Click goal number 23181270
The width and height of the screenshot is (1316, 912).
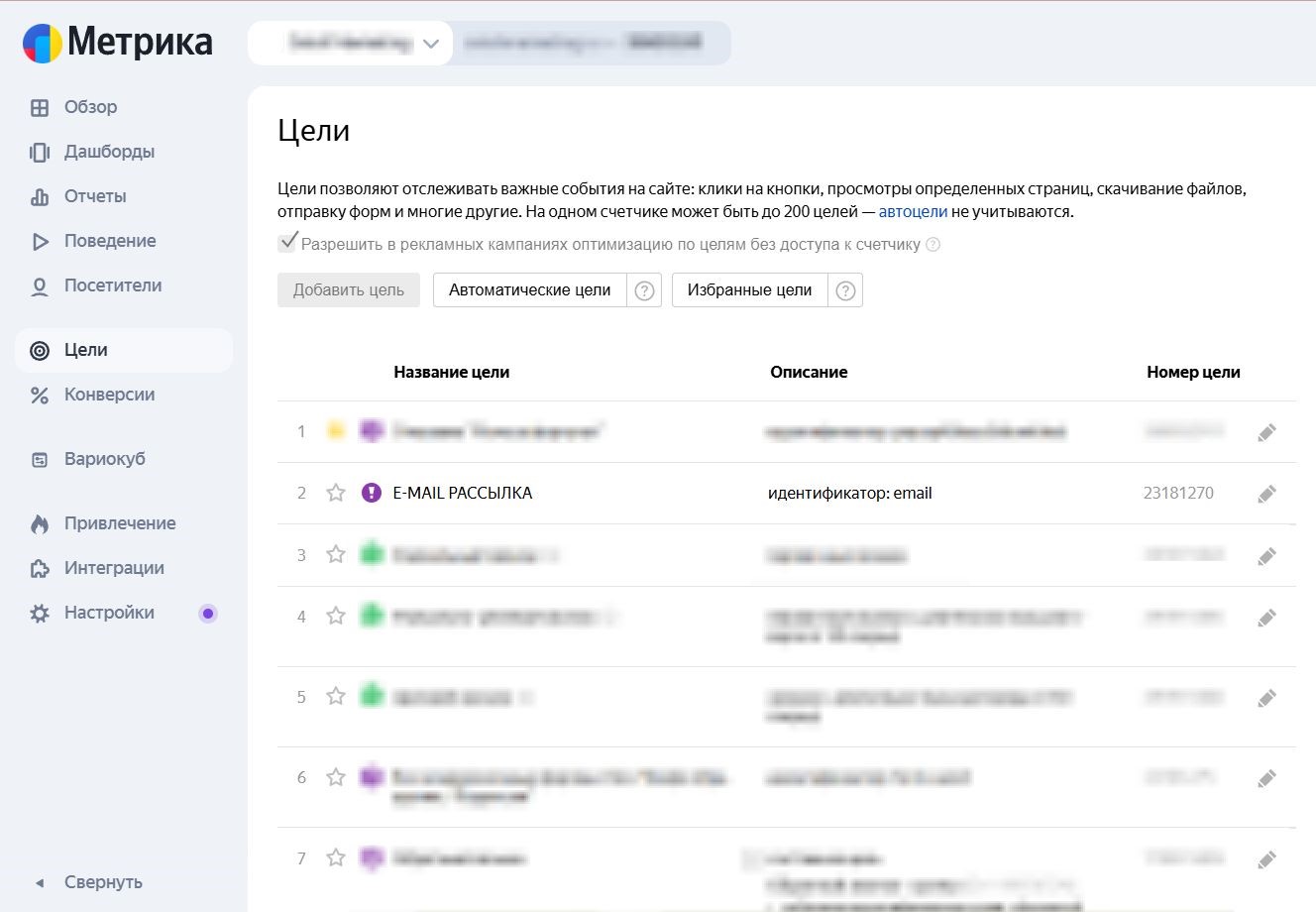[1178, 493]
